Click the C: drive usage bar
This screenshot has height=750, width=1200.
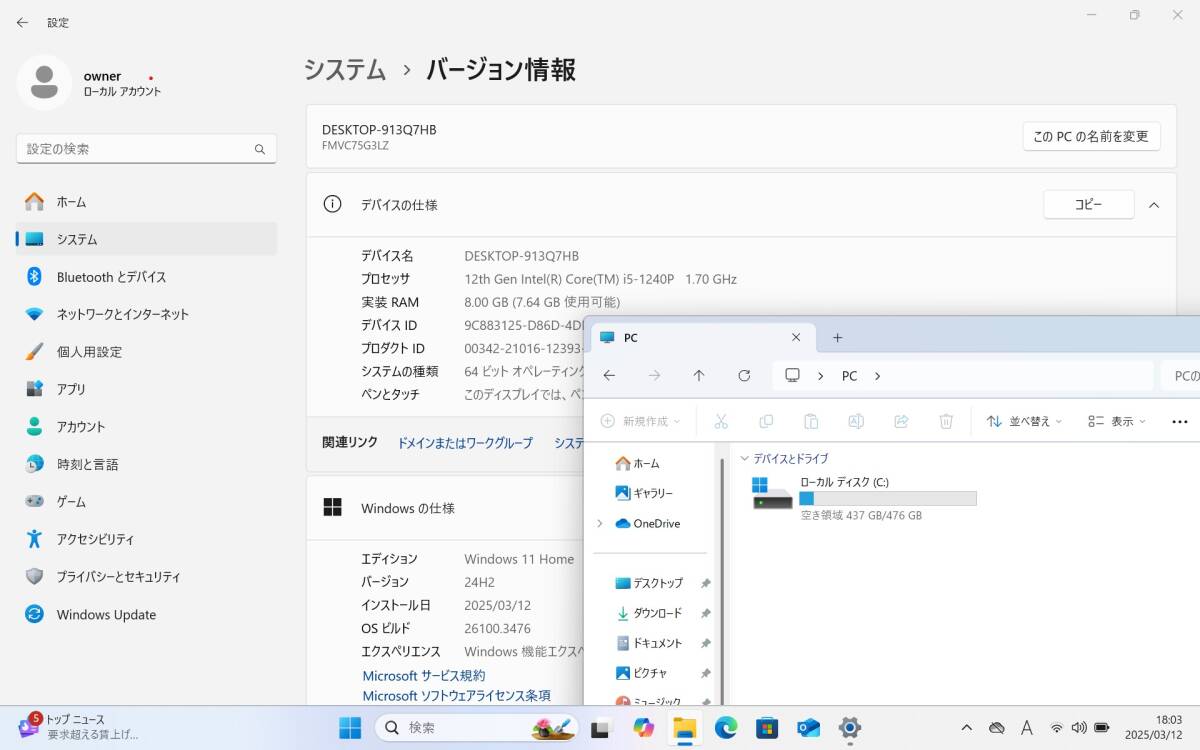pos(888,498)
